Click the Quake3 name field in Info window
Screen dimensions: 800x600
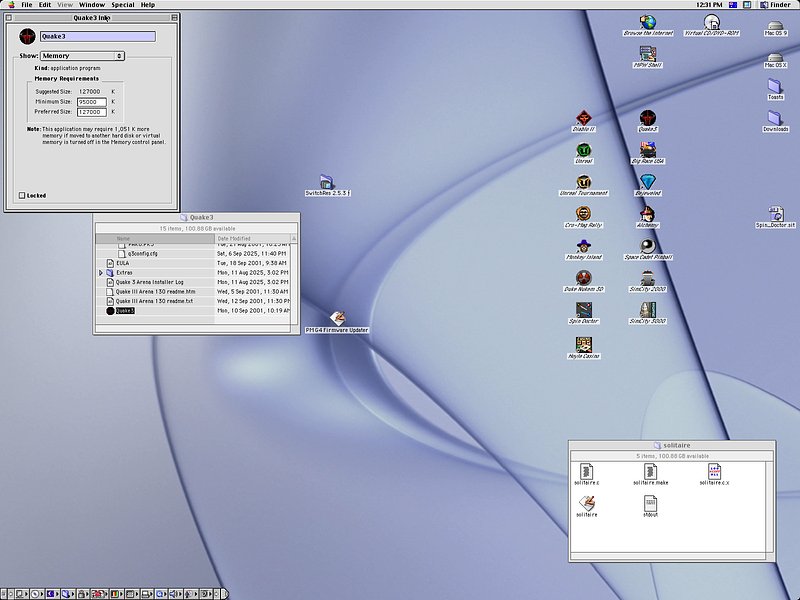98,36
